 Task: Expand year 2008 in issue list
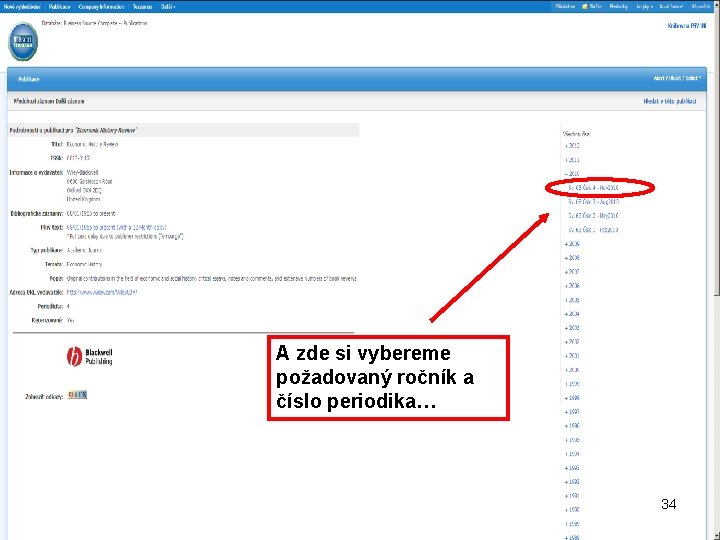click(572, 258)
